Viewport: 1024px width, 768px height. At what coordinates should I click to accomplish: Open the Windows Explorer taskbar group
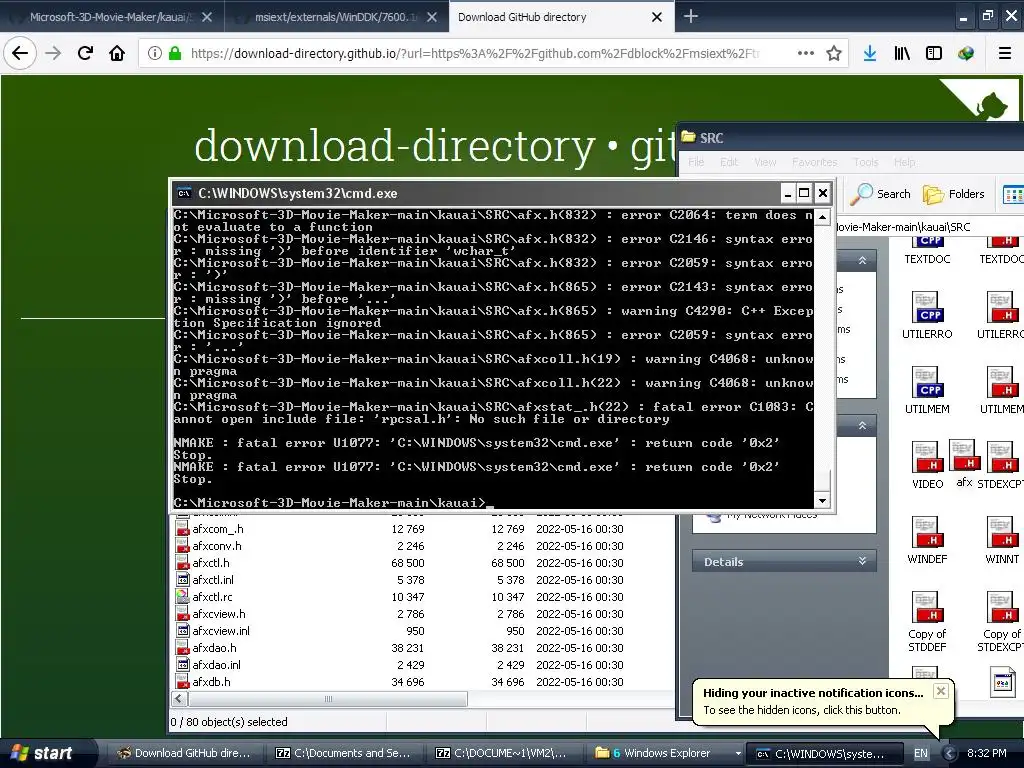pyautogui.click(x=665, y=753)
